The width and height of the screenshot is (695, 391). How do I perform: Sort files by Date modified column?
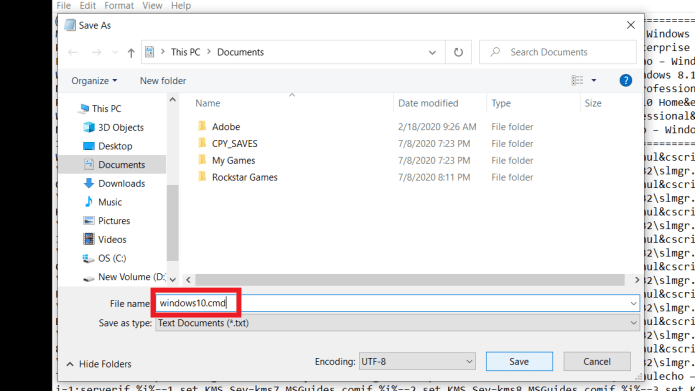click(428, 103)
